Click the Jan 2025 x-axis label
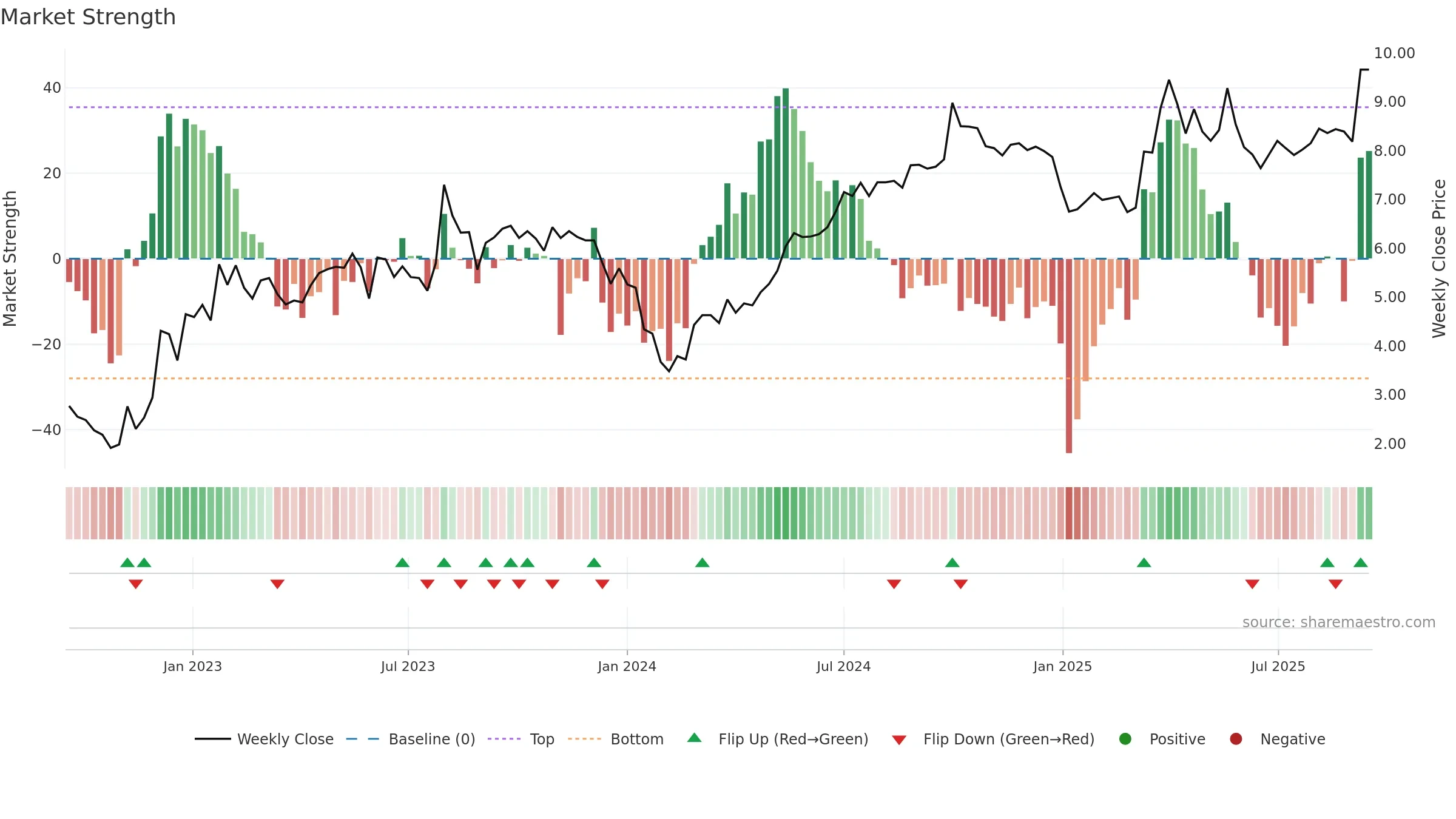 pos(1062,667)
